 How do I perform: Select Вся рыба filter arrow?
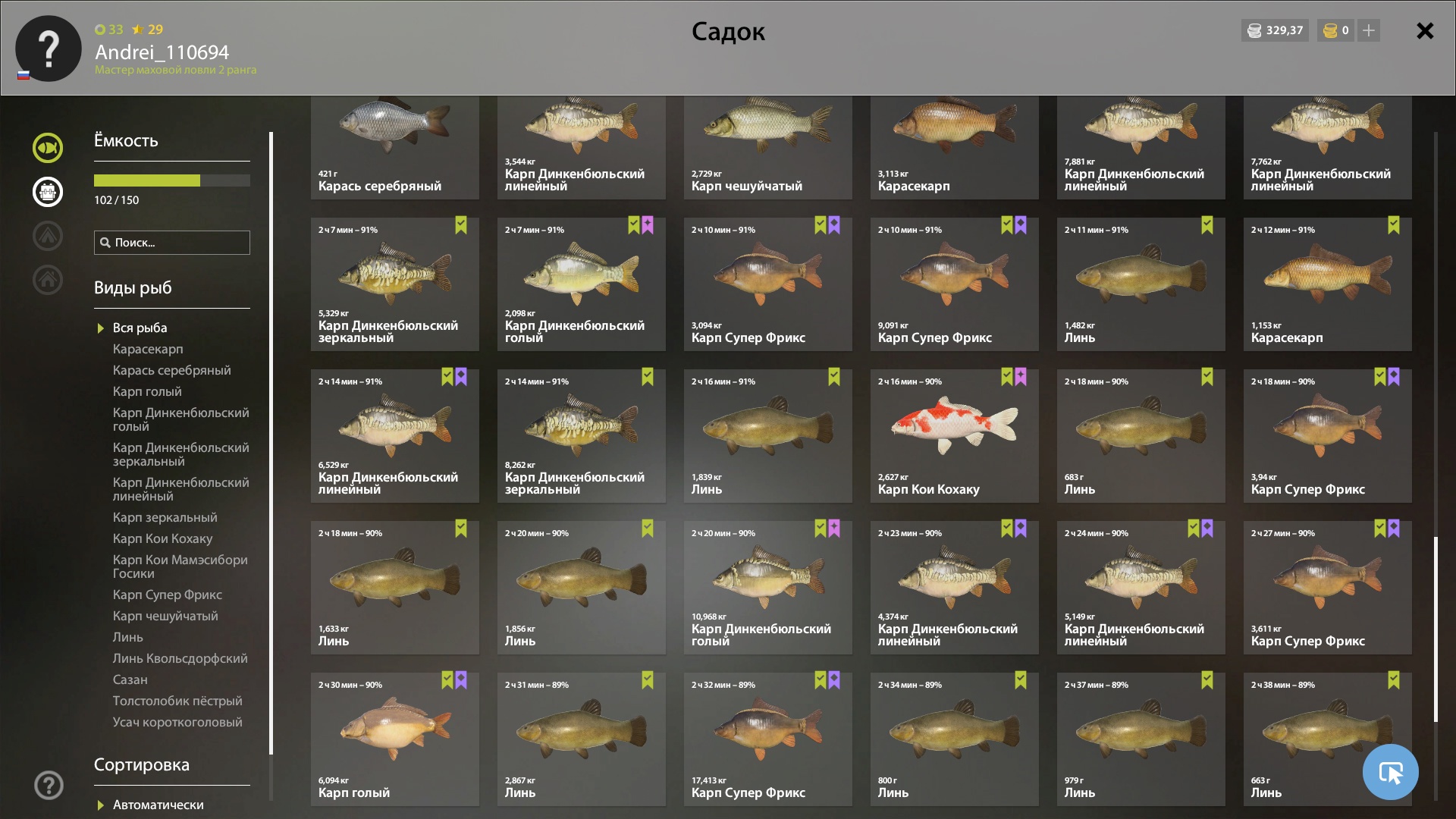[100, 328]
